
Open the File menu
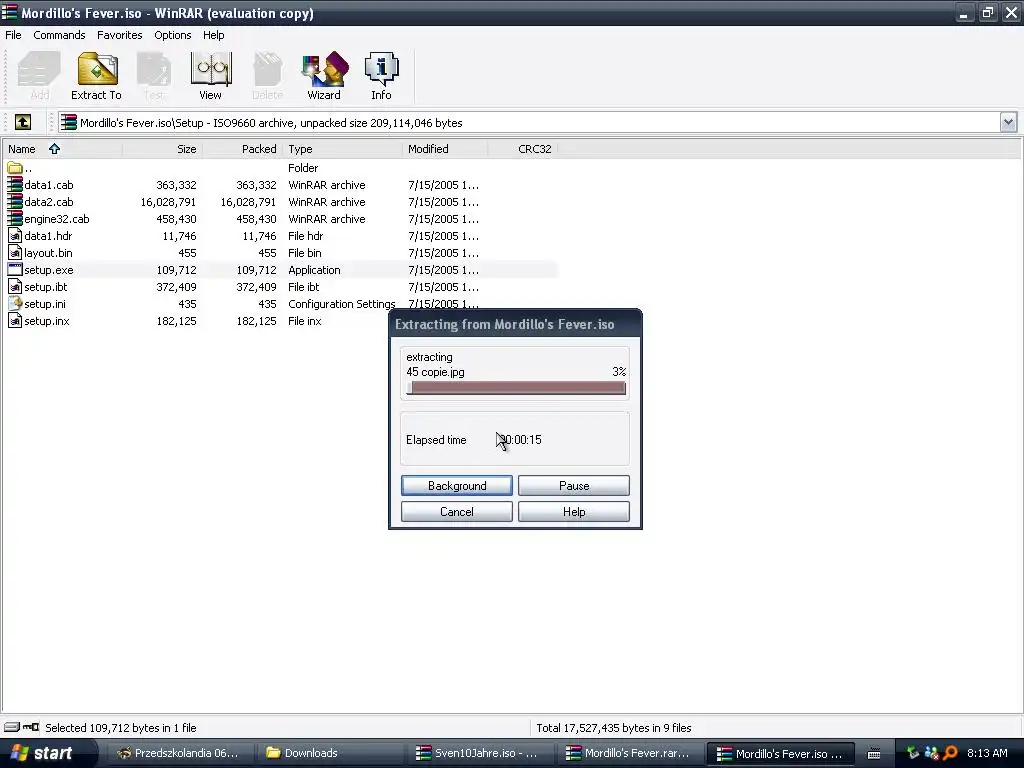pyautogui.click(x=13, y=35)
